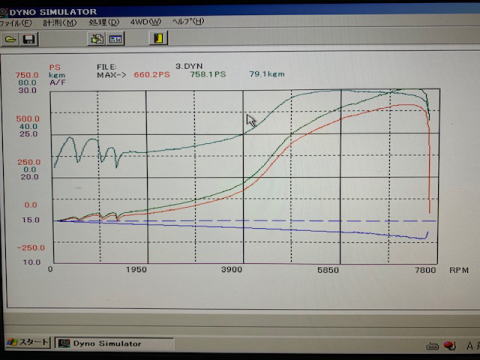Click the DYNO SIMULATOR title bar icon
The height and width of the screenshot is (360, 480).
(x=3, y=13)
